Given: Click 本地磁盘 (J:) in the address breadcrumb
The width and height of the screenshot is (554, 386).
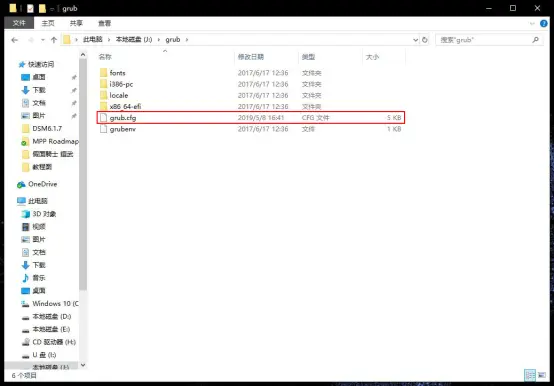Looking at the screenshot, I should (134, 40).
